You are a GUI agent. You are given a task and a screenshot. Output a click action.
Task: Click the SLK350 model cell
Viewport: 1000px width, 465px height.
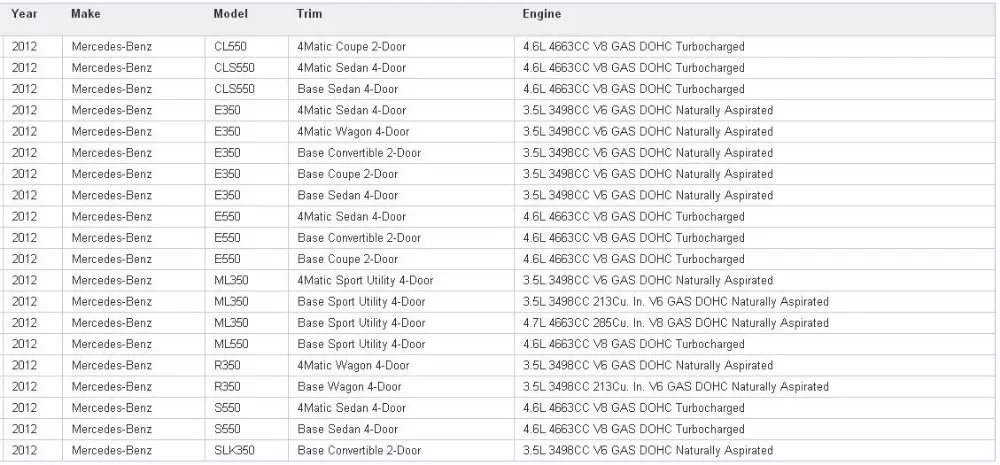235,451
